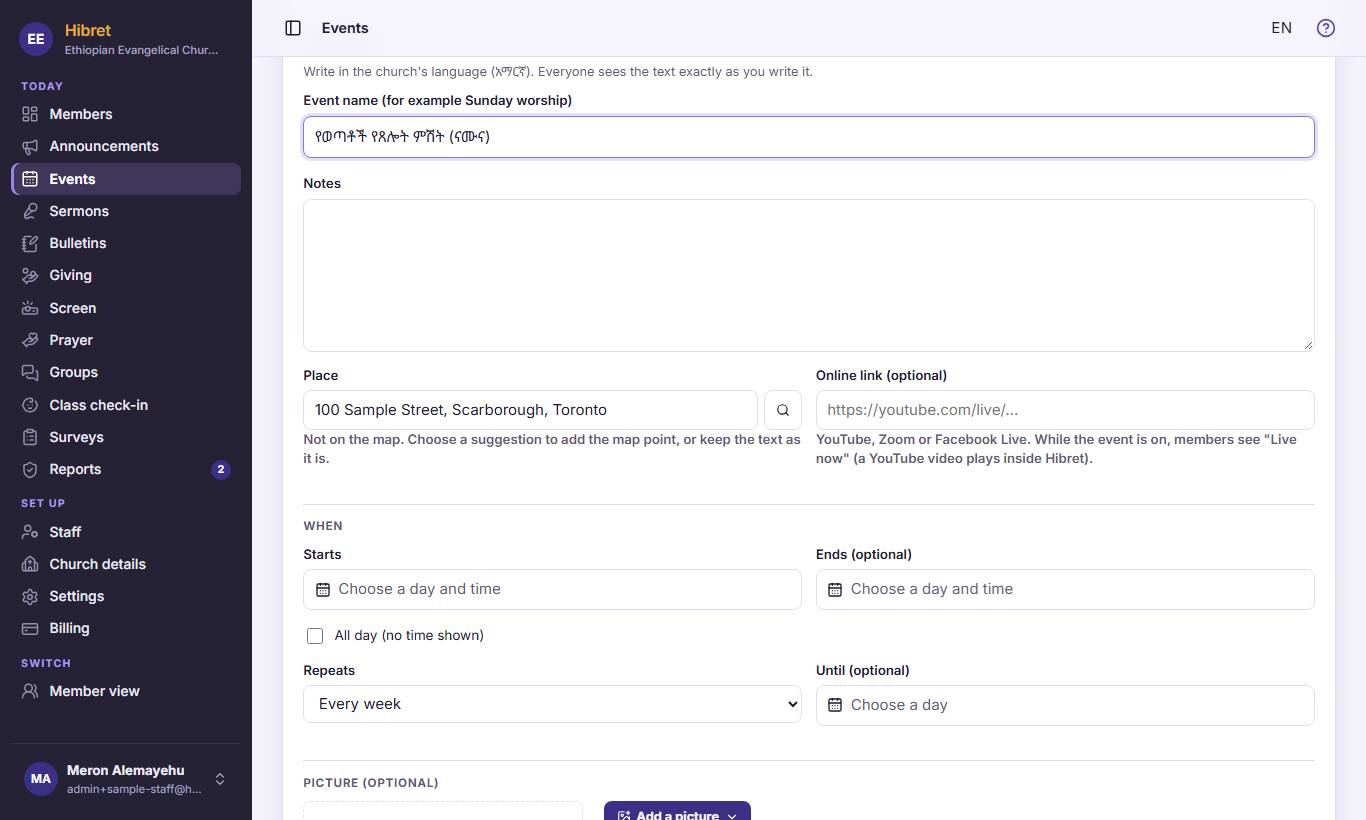The image size is (1366, 820).
Task: Open help with the question mark icon
Action: click(1326, 28)
